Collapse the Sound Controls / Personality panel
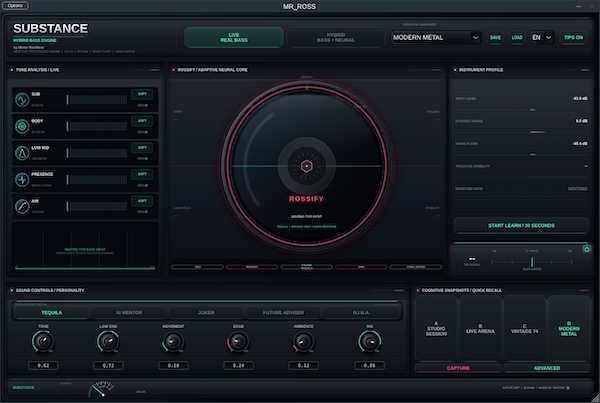Image resolution: width=600 pixels, height=403 pixels. 399,290
